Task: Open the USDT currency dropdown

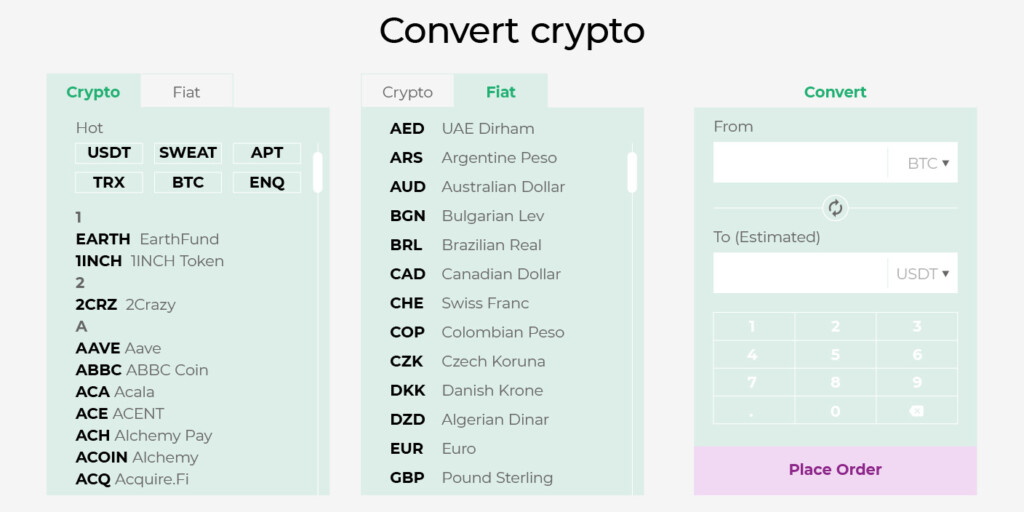Action: (922, 273)
